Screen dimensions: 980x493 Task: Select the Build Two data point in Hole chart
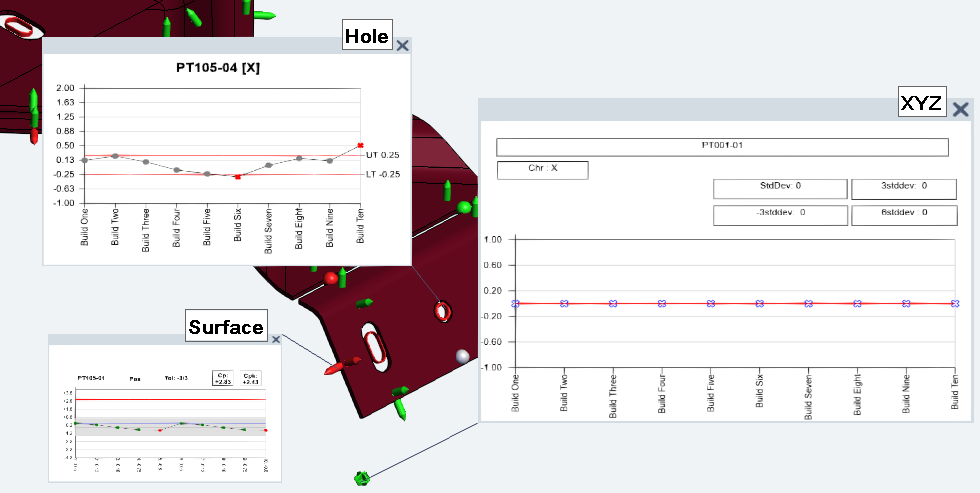coord(115,156)
